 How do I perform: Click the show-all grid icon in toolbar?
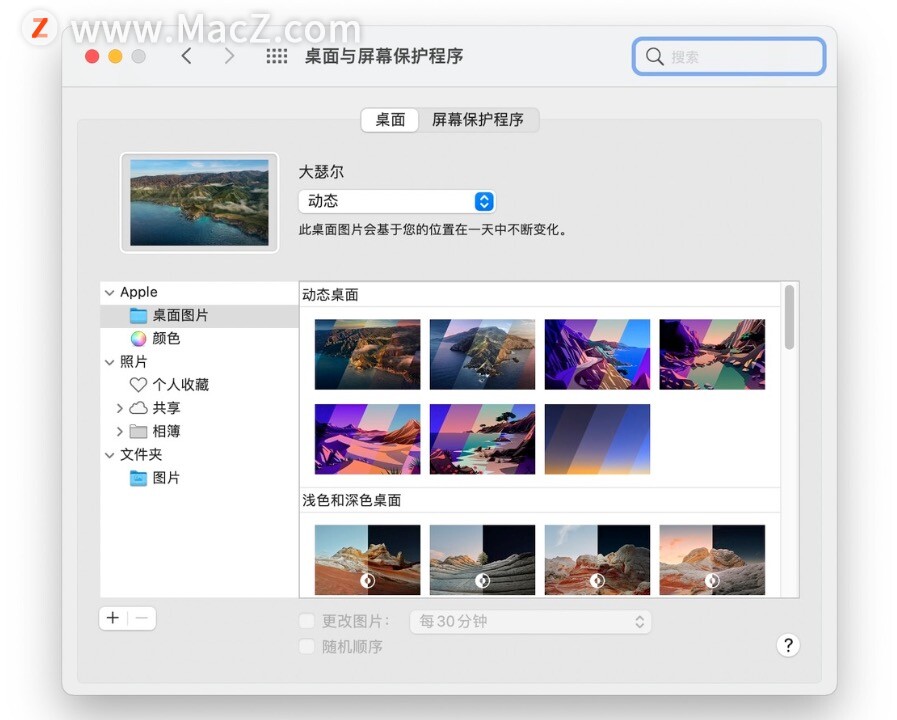point(277,56)
